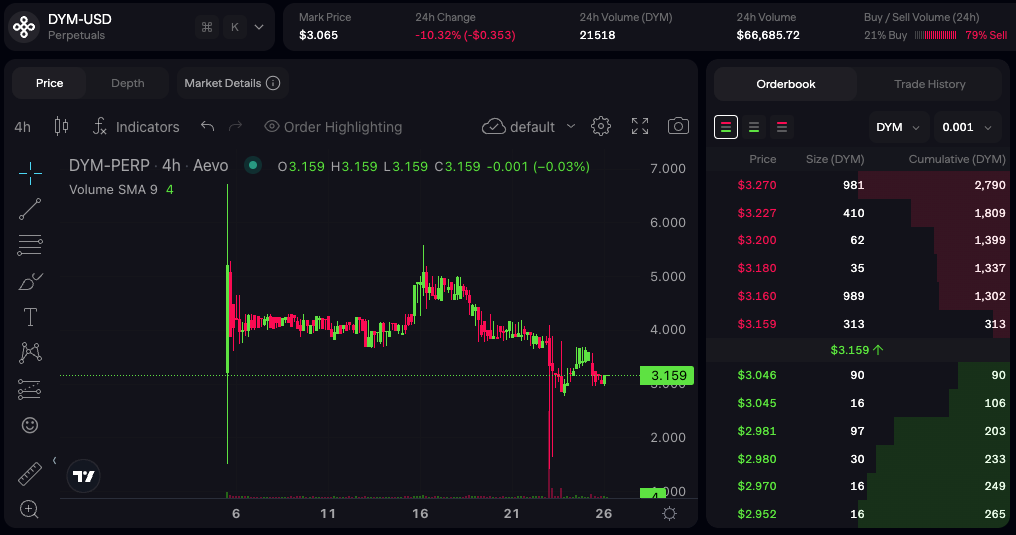Take a chart snapshot with camera icon
Viewport: 1016px width, 535px height.
coord(678,126)
